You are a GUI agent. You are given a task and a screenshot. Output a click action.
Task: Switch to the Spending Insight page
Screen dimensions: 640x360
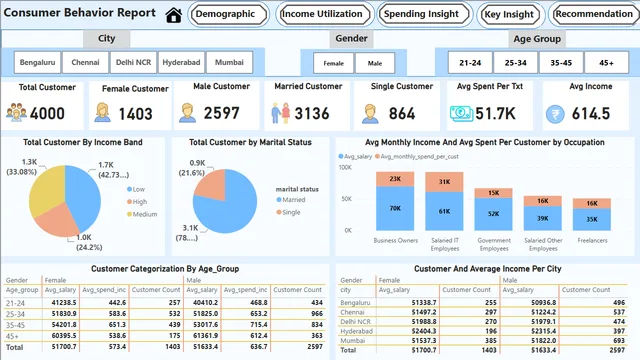tap(424, 14)
